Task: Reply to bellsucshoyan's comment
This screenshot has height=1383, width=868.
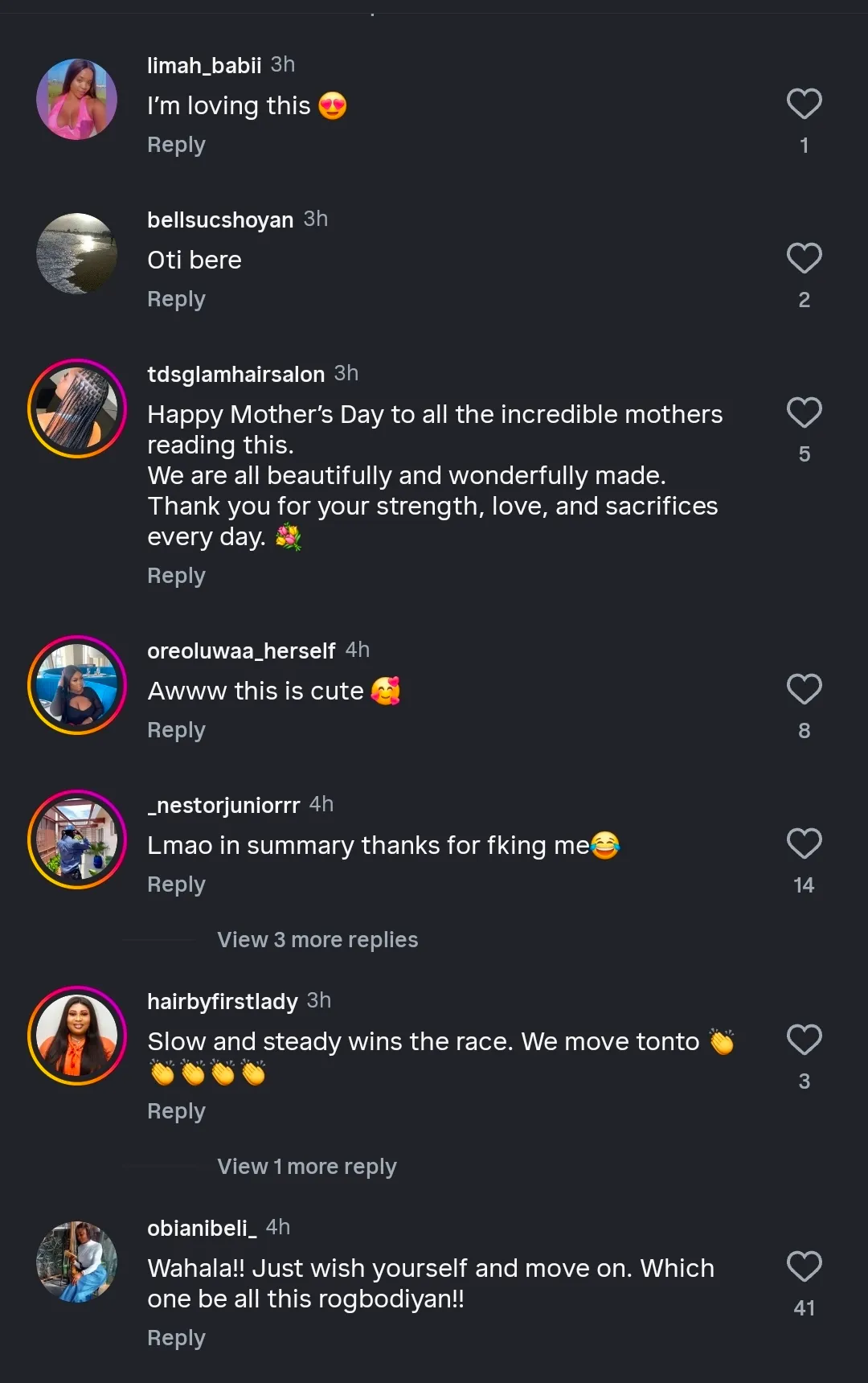Action: click(176, 300)
